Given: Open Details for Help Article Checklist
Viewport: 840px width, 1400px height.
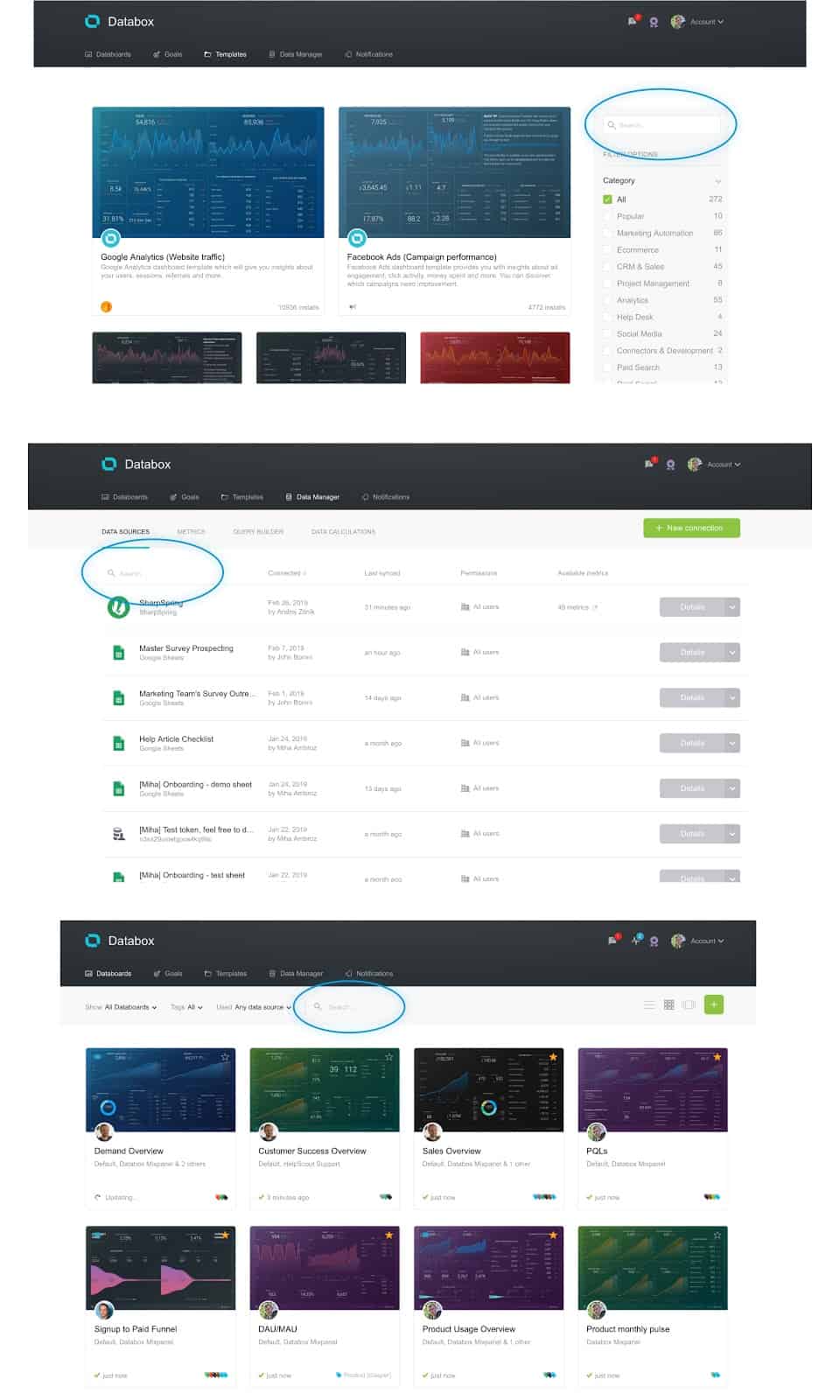Looking at the screenshot, I should [x=691, y=744].
